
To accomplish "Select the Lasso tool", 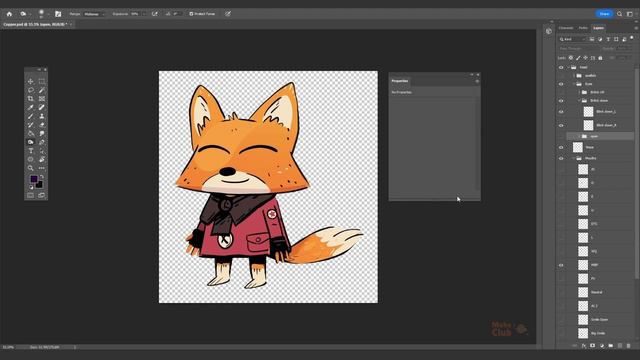I will (x=31, y=90).
